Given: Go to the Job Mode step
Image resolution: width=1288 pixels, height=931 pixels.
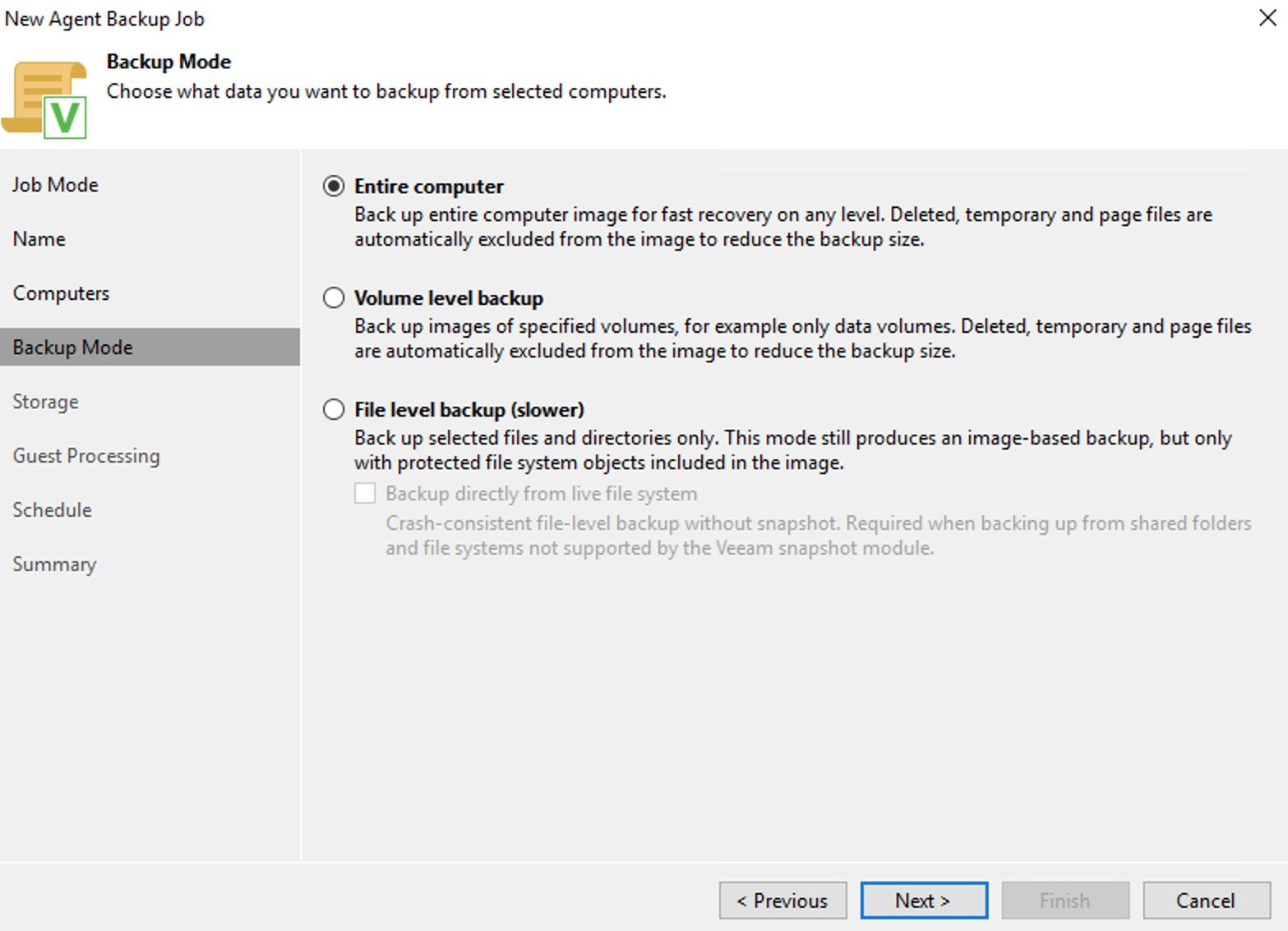Looking at the screenshot, I should click(x=55, y=185).
